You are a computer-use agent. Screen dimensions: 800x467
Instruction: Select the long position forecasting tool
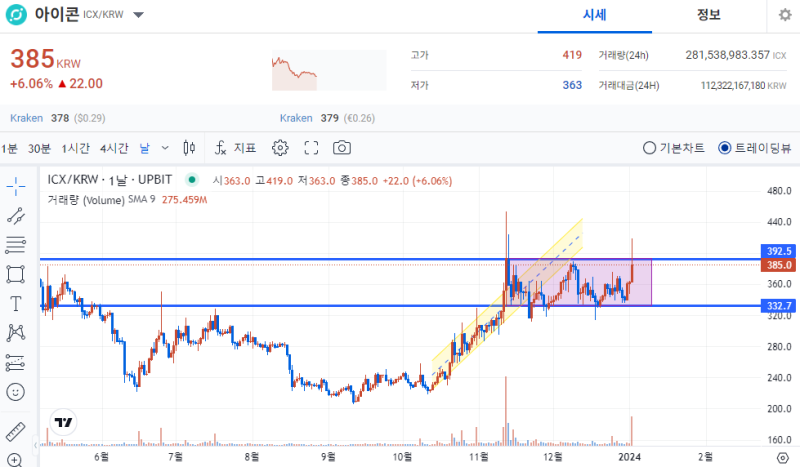pos(16,363)
